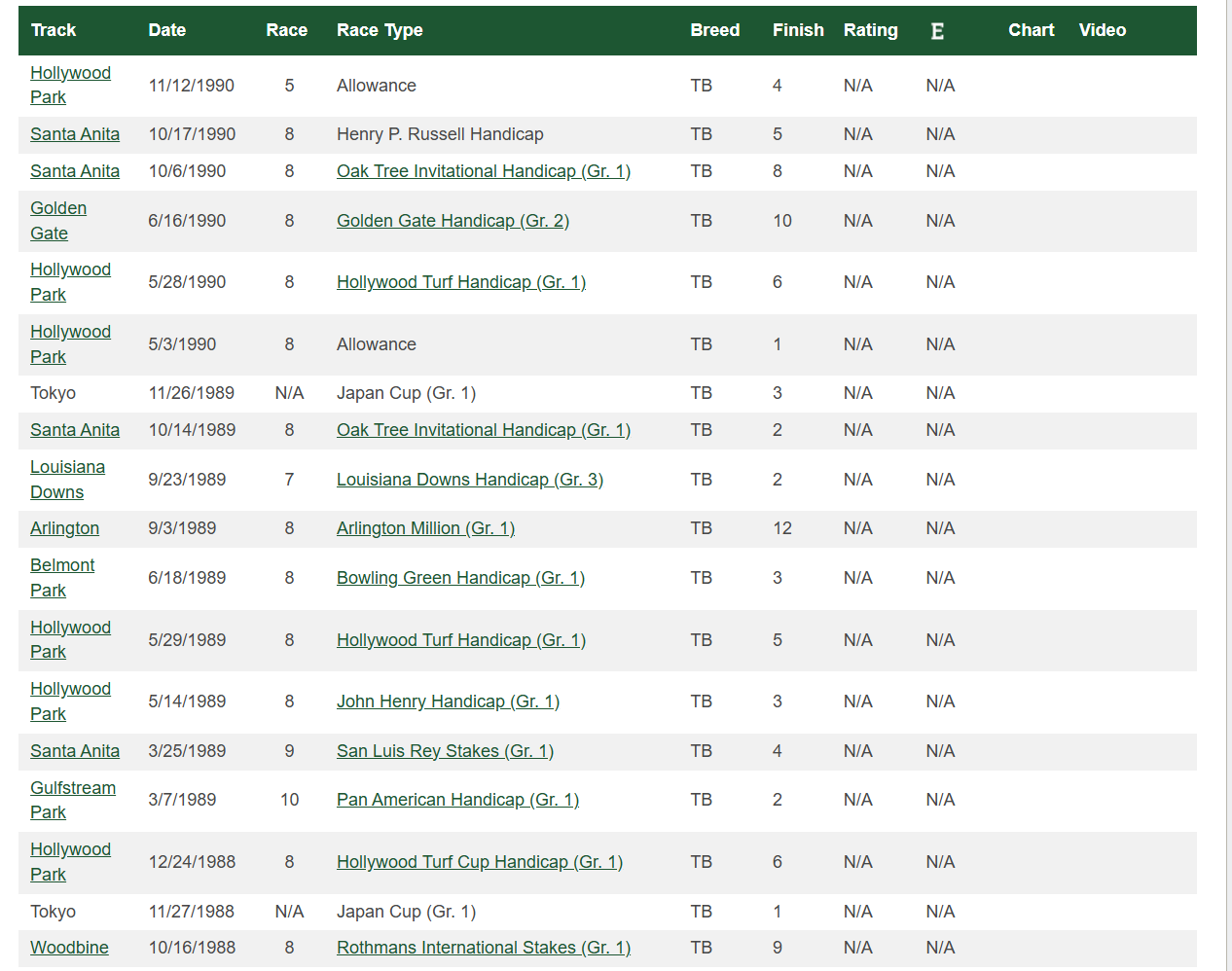
Task: Select the date 6/16/1990
Action: point(187,221)
